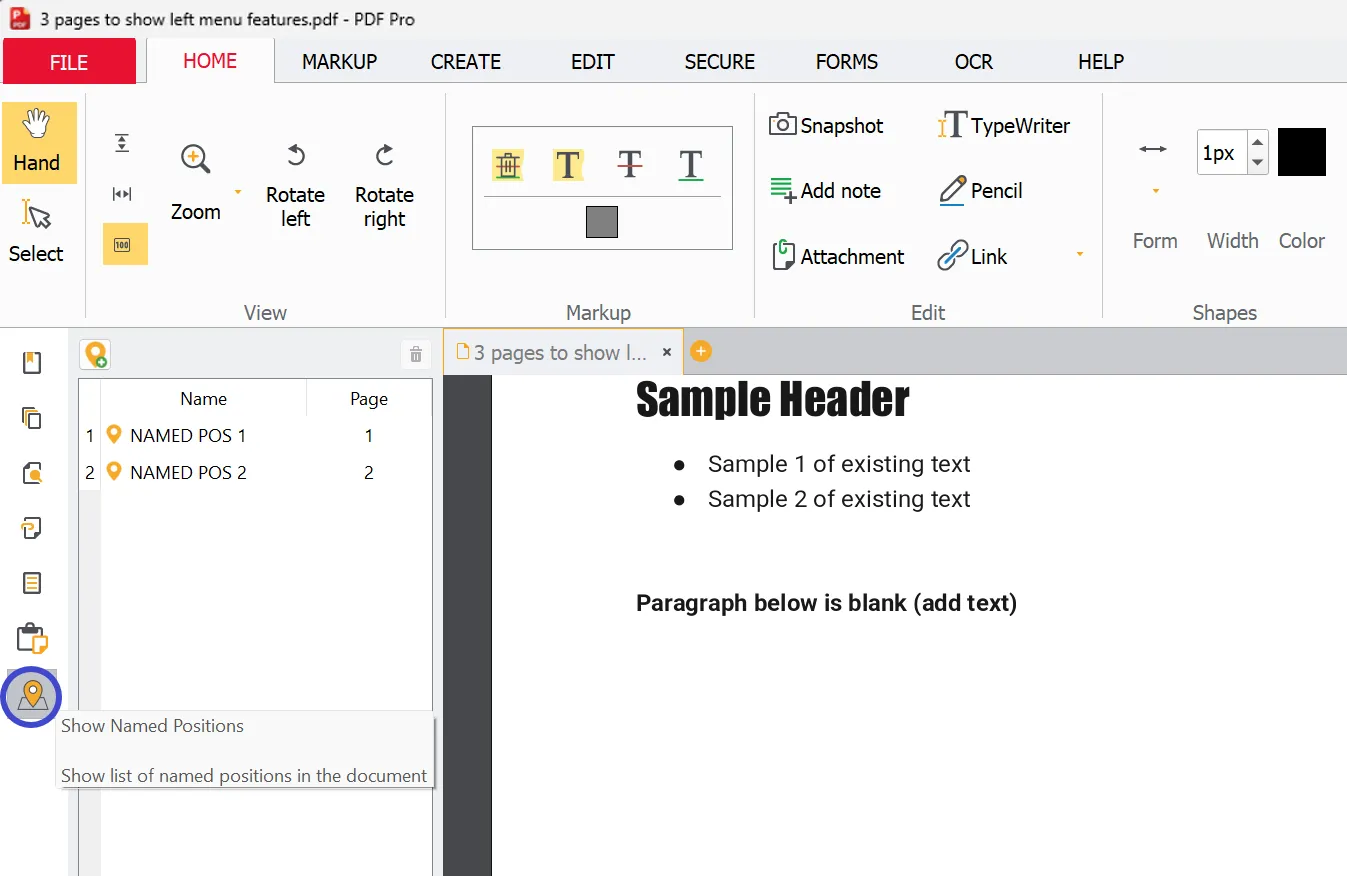Switch to the Select tool
The image size is (1347, 876).
(x=36, y=232)
